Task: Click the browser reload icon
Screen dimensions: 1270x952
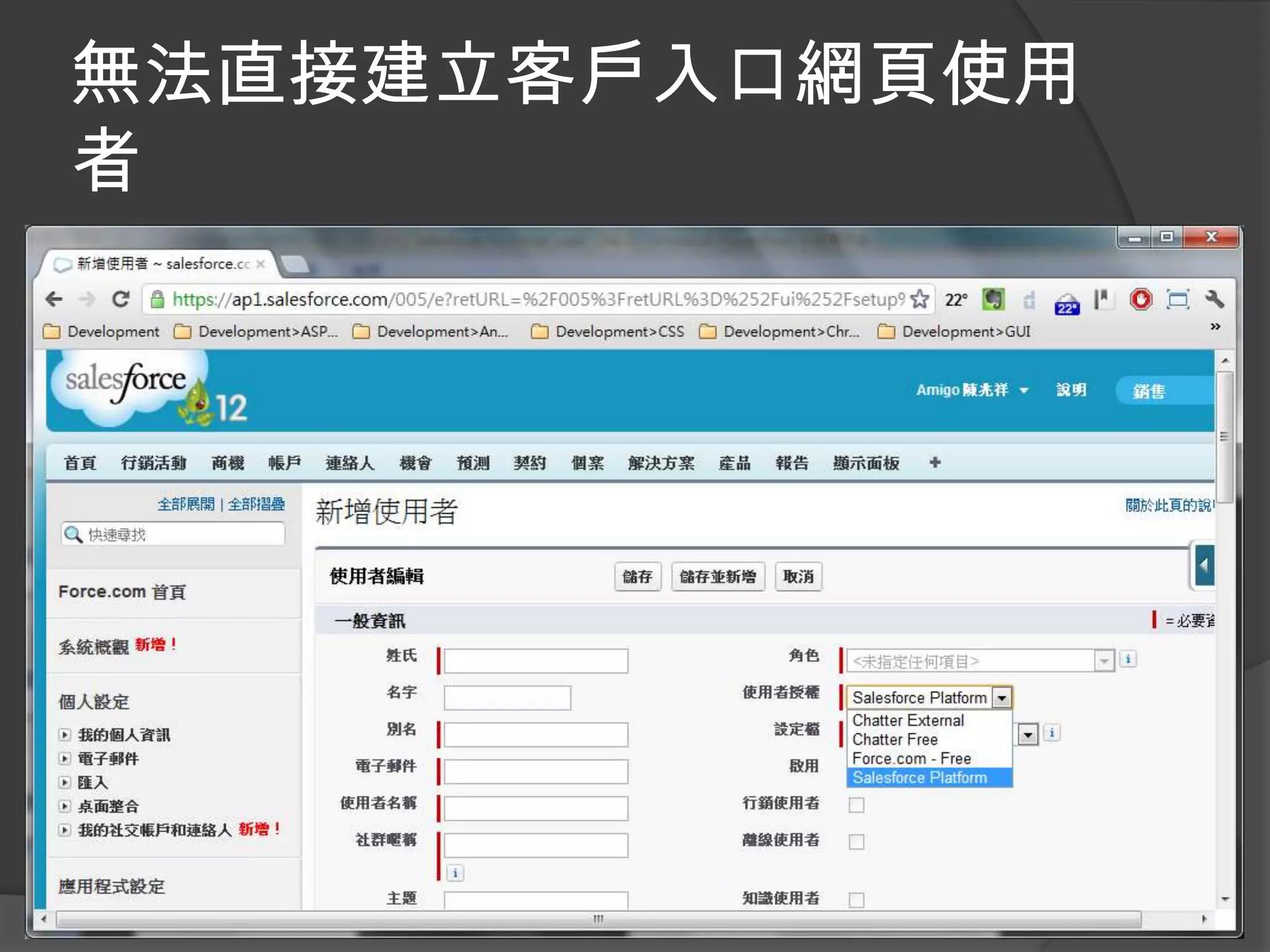Action: point(120,299)
